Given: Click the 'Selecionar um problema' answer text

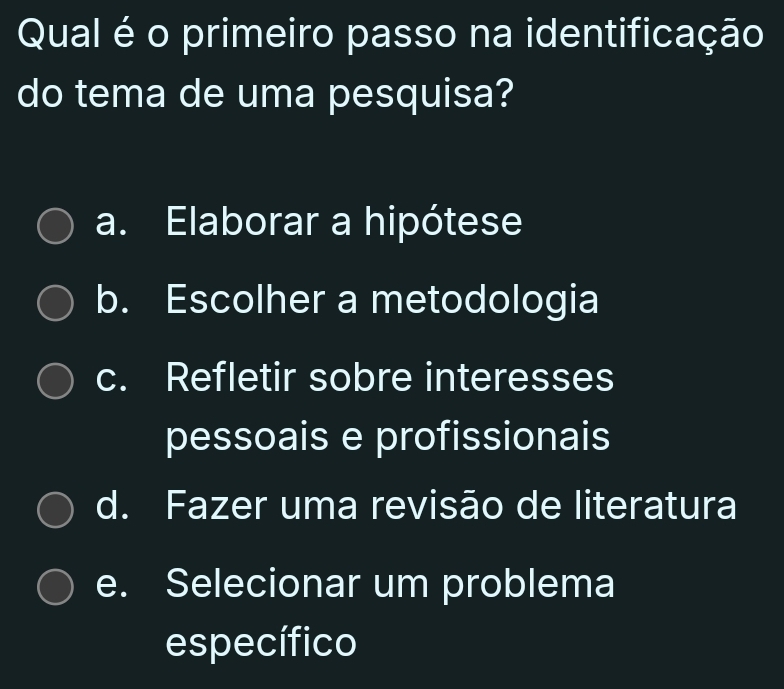Looking at the screenshot, I should pyautogui.click(x=390, y=584).
